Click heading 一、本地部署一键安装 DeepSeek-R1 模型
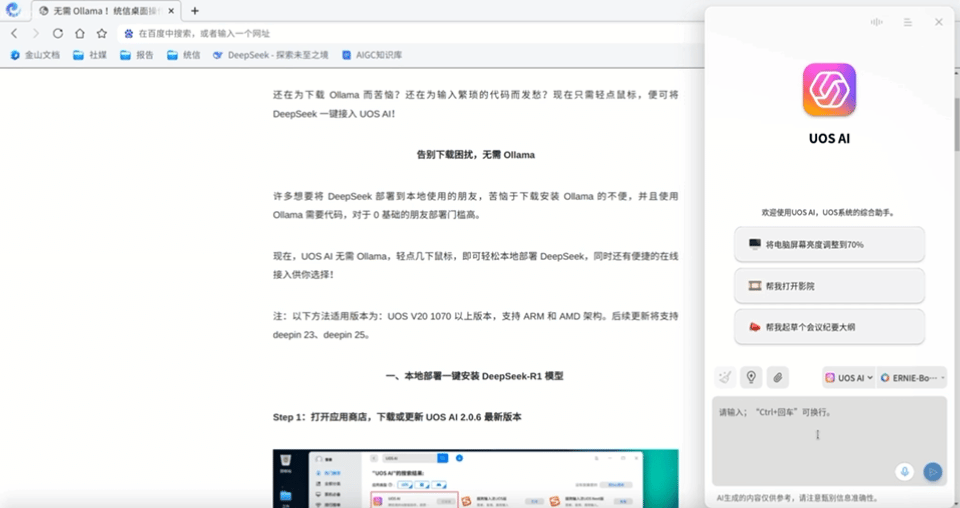The image size is (960, 508). point(475,376)
